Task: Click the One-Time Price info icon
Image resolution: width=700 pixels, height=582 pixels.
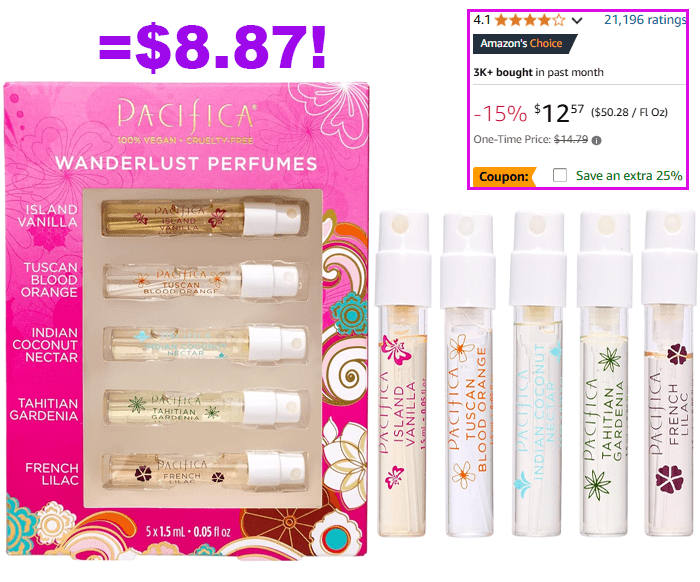Action: point(596,140)
